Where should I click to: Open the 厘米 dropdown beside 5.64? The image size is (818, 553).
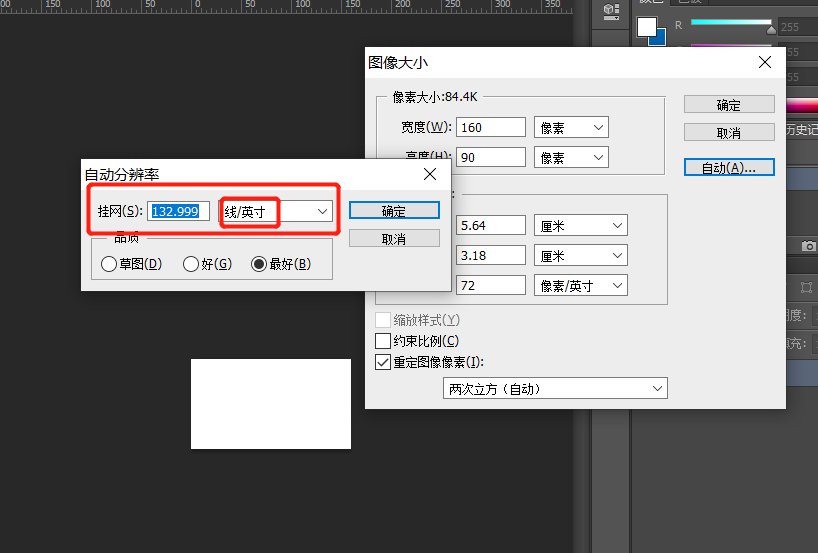click(581, 225)
